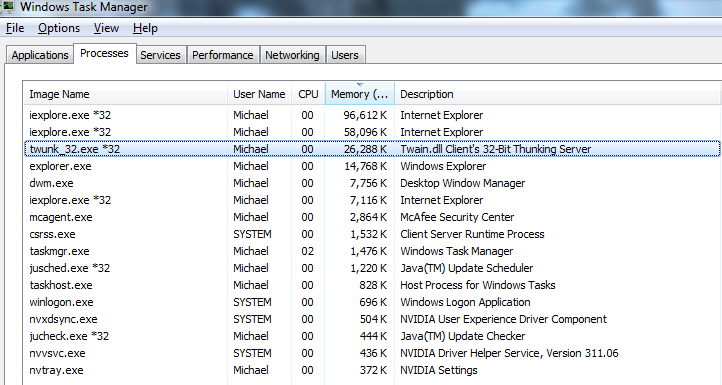Switch to the Applications tab
Screen dimensions: 722x385
click(40, 55)
